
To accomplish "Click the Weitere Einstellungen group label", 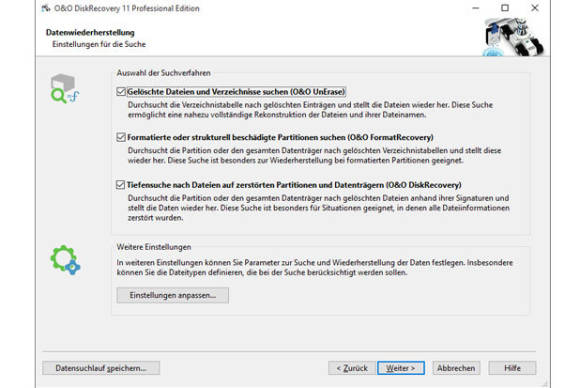I will click(x=154, y=247).
